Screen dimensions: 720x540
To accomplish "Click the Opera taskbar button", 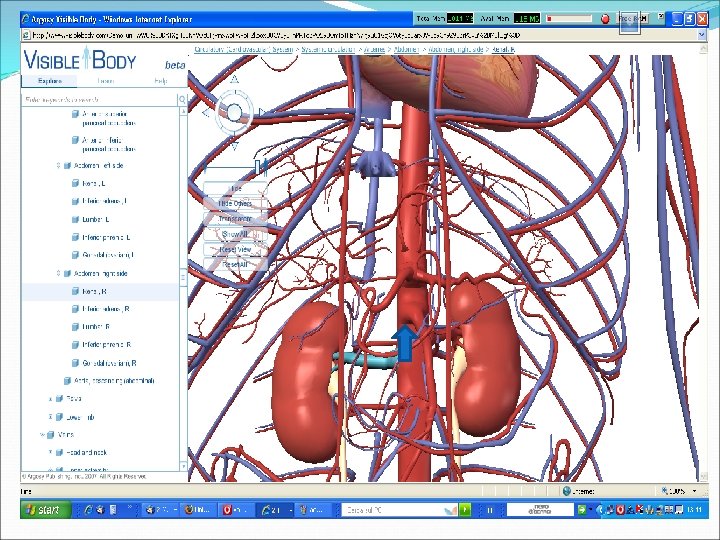I will point(236,510).
